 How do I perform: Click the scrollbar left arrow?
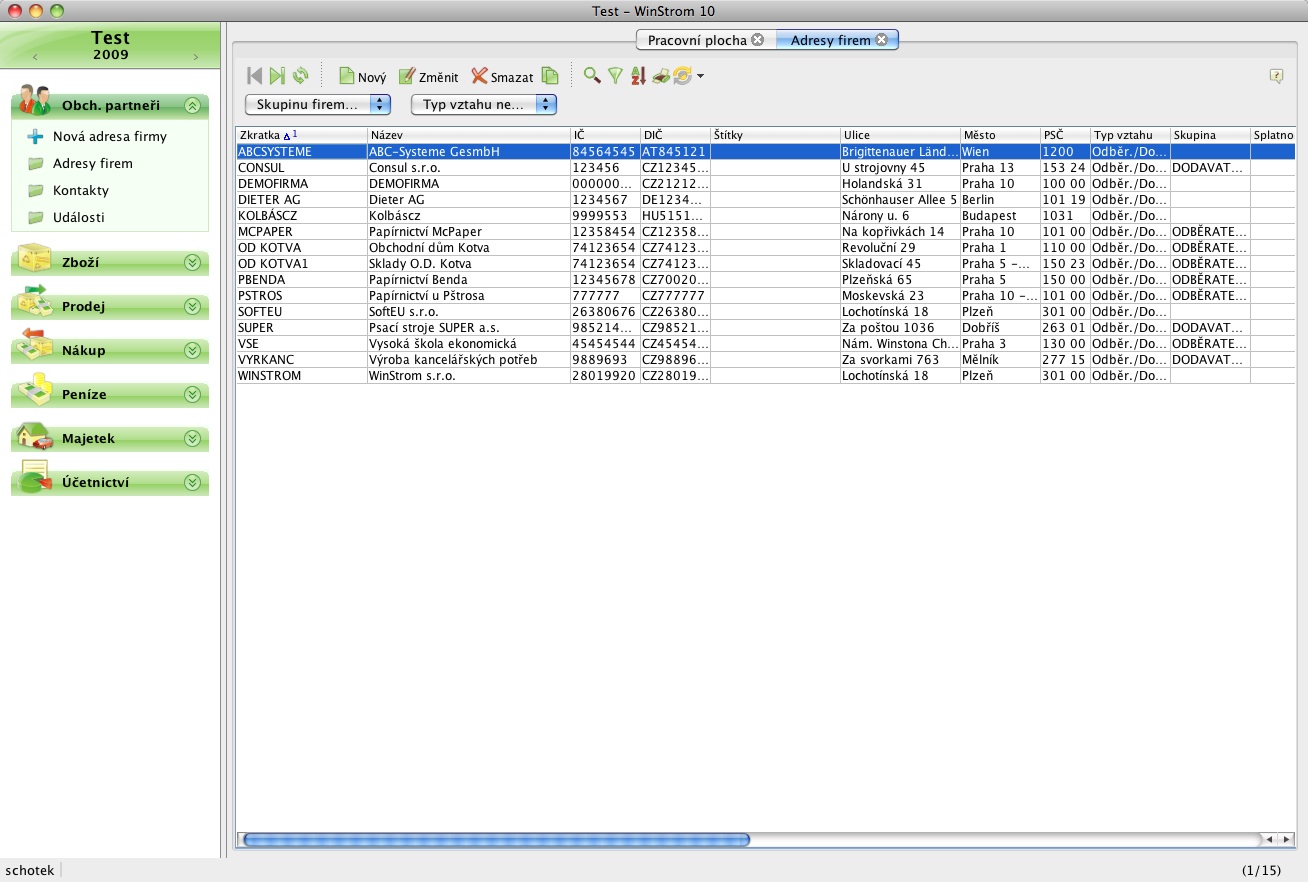pos(1269,840)
